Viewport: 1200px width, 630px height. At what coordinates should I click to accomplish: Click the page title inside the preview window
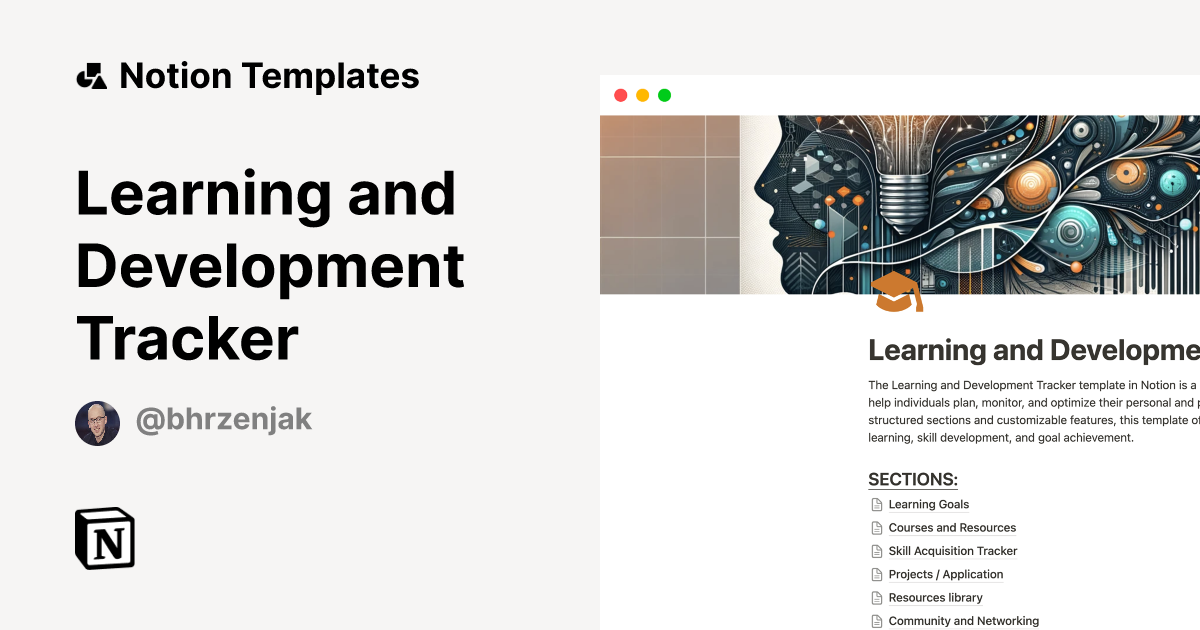[1032, 350]
